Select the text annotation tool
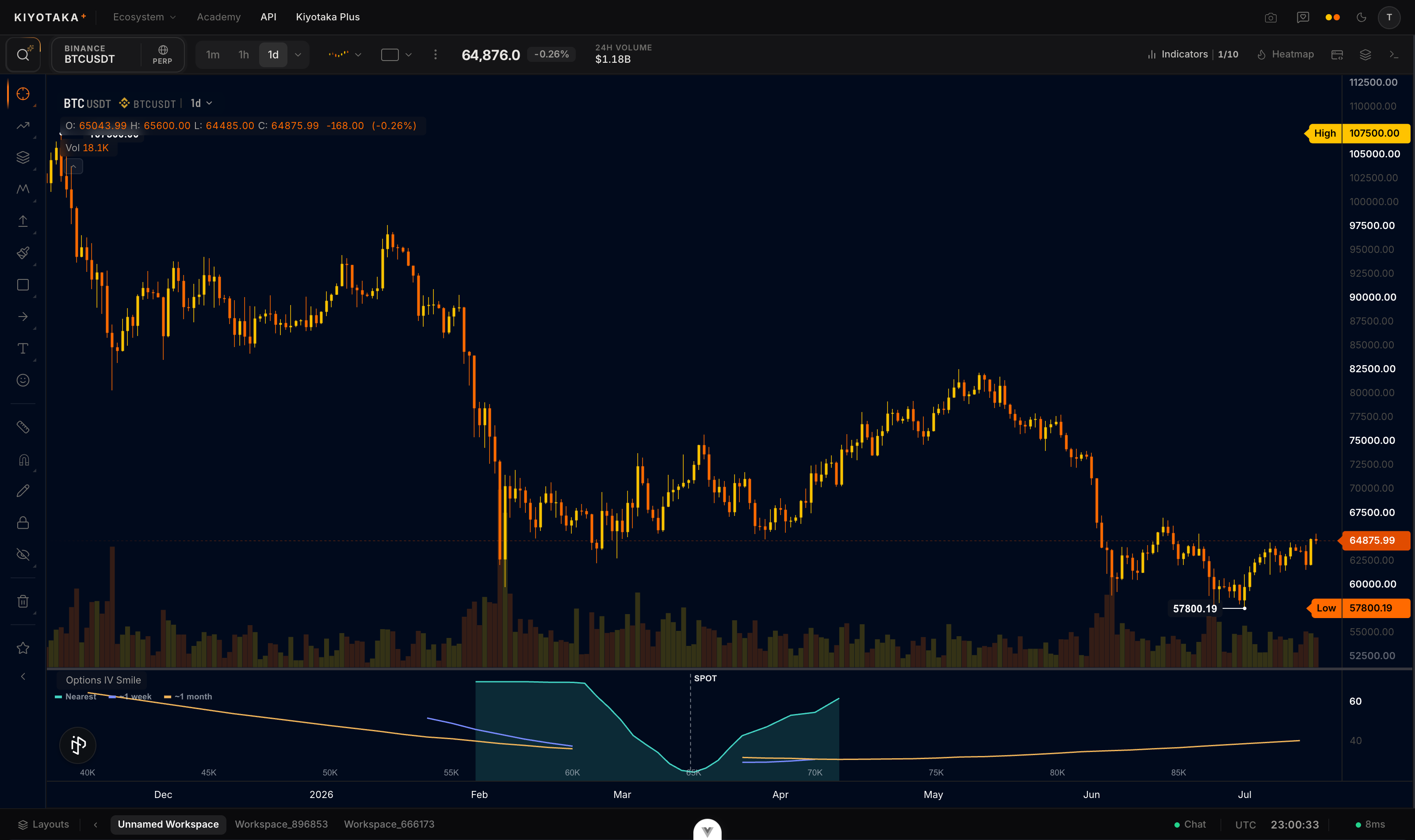Image resolution: width=1415 pixels, height=840 pixels. click(x=23, y=349)
